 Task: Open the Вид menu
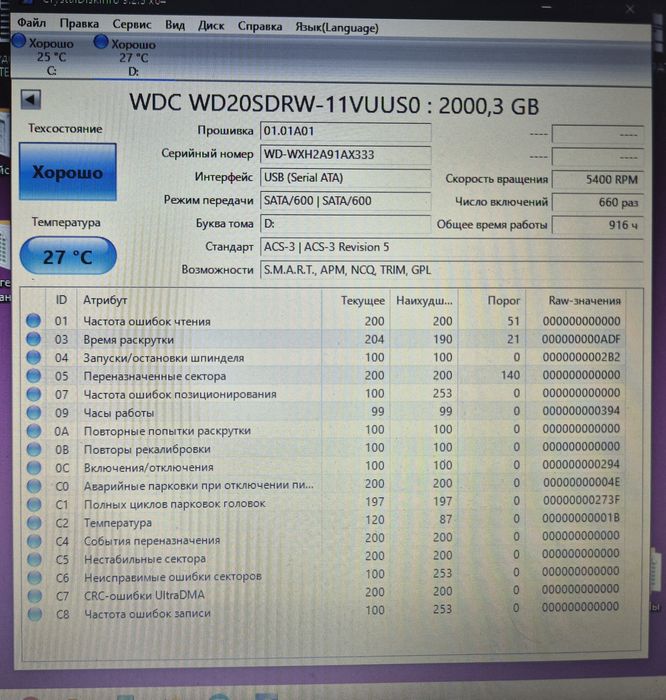coord(175,25)
